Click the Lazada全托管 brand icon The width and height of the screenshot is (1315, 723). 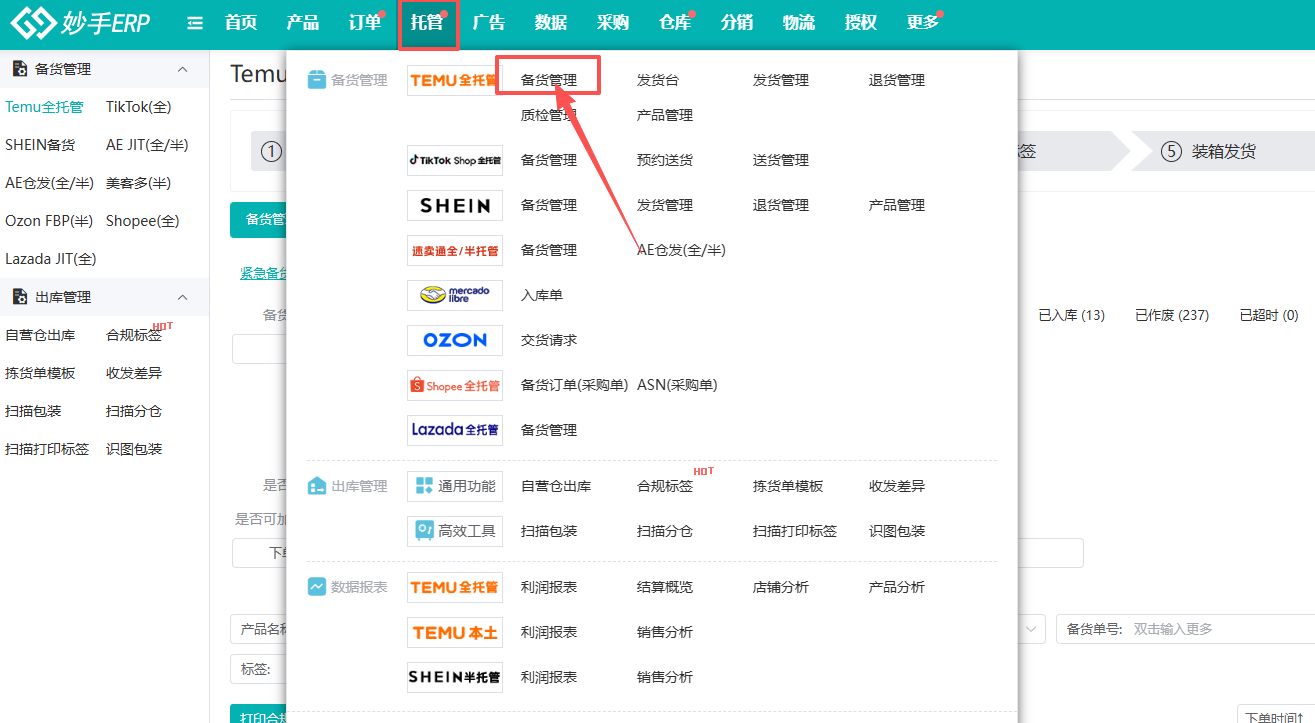click(x=454, y=430)
